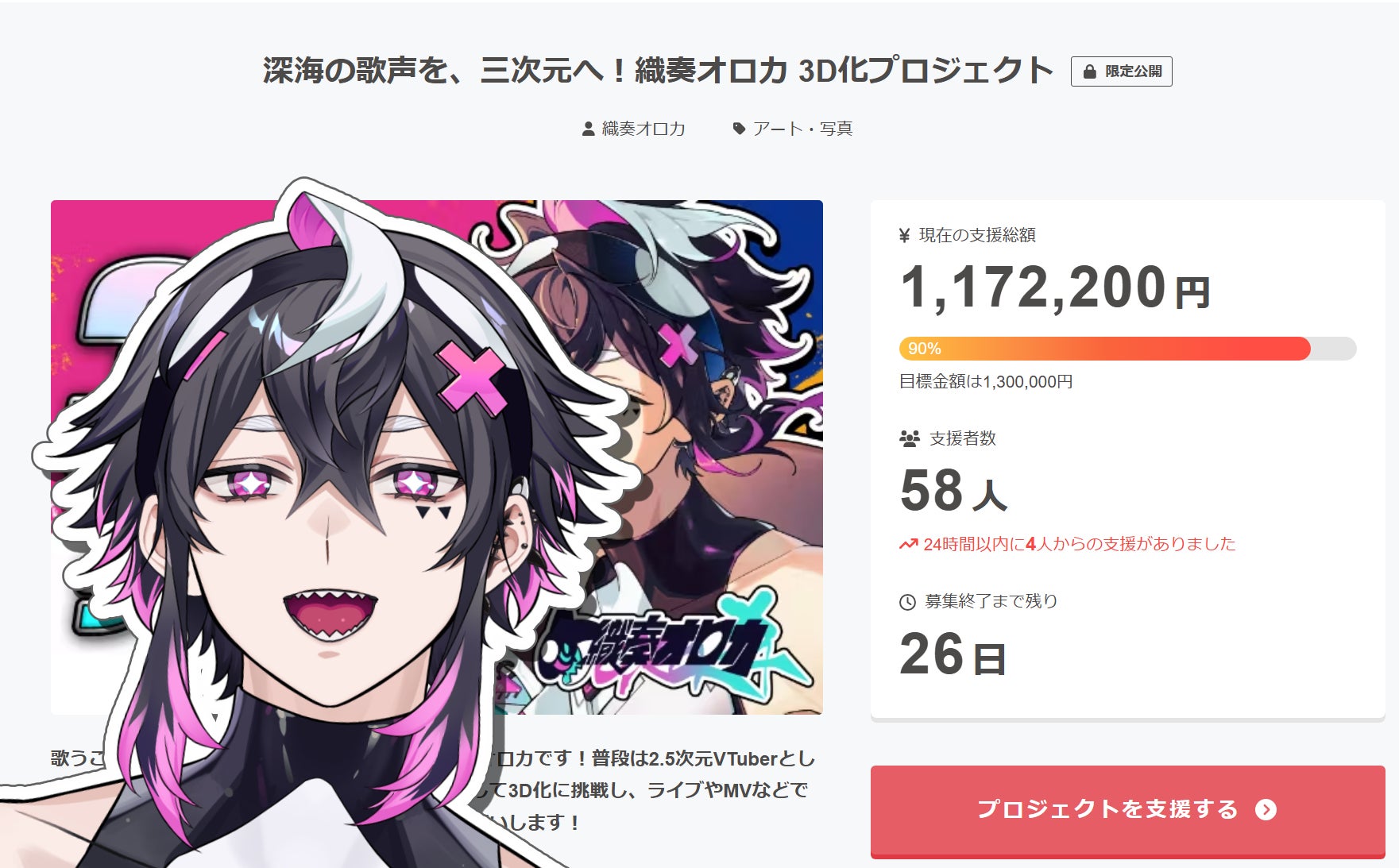Click the 58人 supporter count
Screen dimensions: 1399x868
click(x=953, y=491)
